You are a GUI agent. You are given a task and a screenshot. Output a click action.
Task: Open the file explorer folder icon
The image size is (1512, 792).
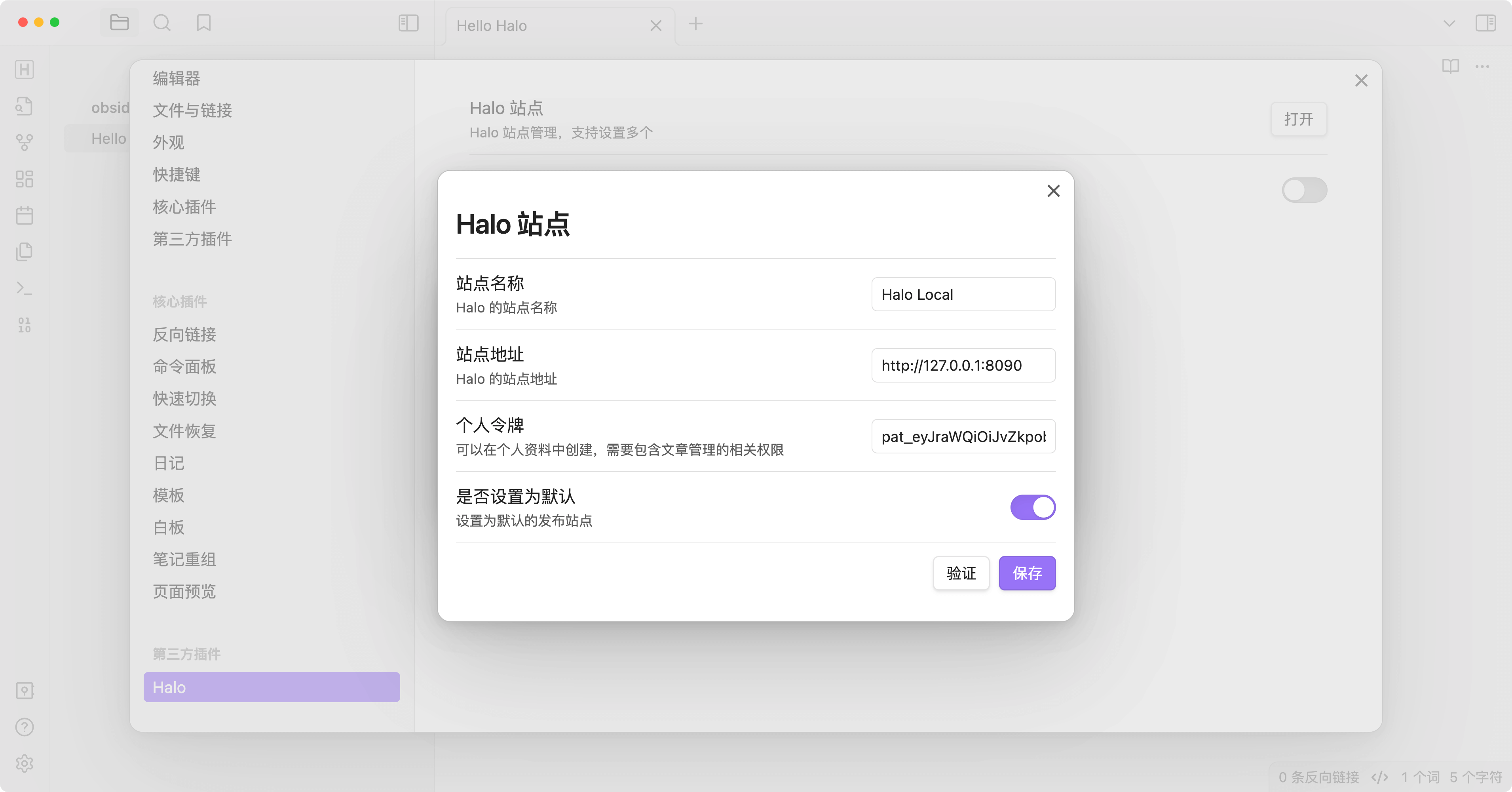[x=119, y=23]
